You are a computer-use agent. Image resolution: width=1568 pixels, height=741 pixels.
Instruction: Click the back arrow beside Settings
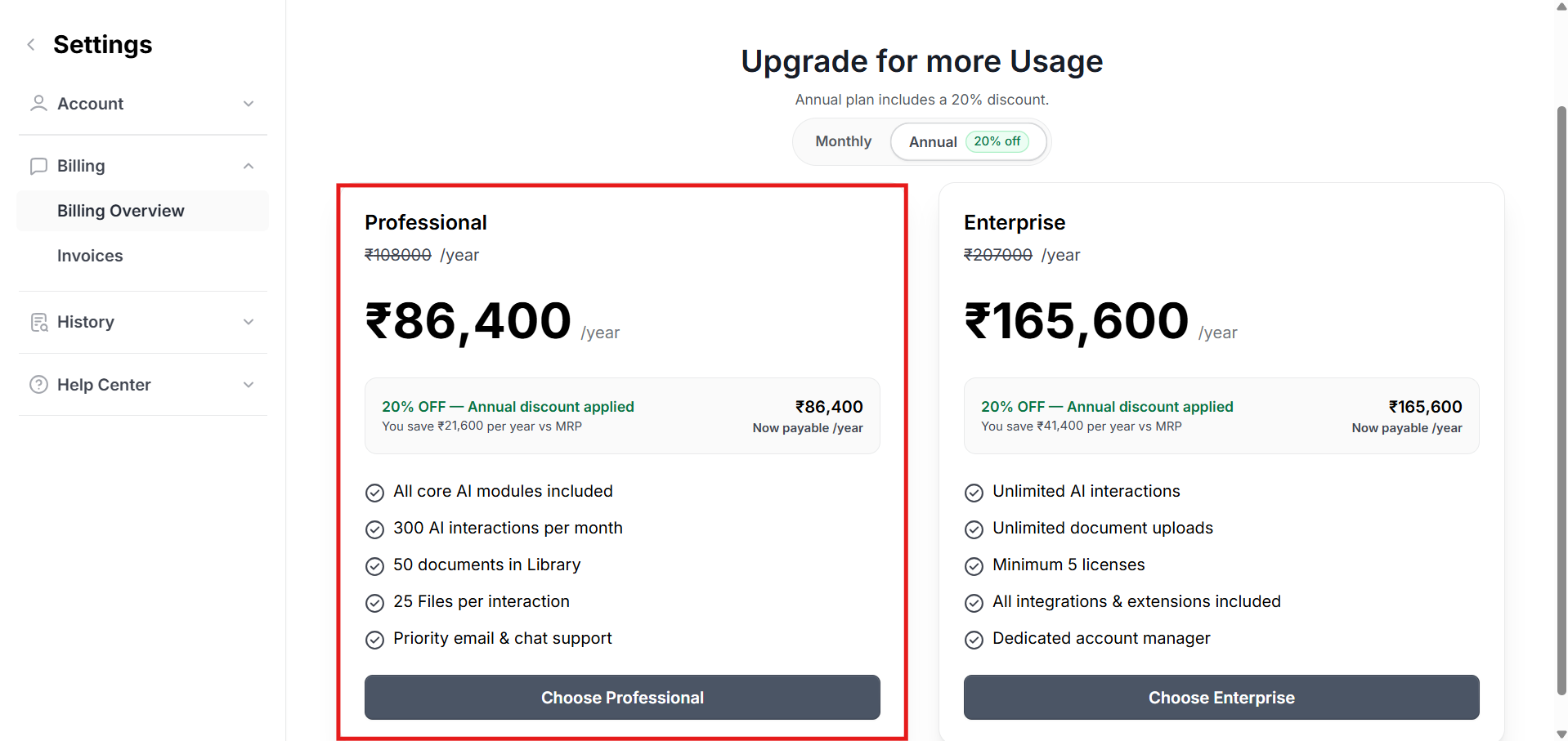coord(31,45)
